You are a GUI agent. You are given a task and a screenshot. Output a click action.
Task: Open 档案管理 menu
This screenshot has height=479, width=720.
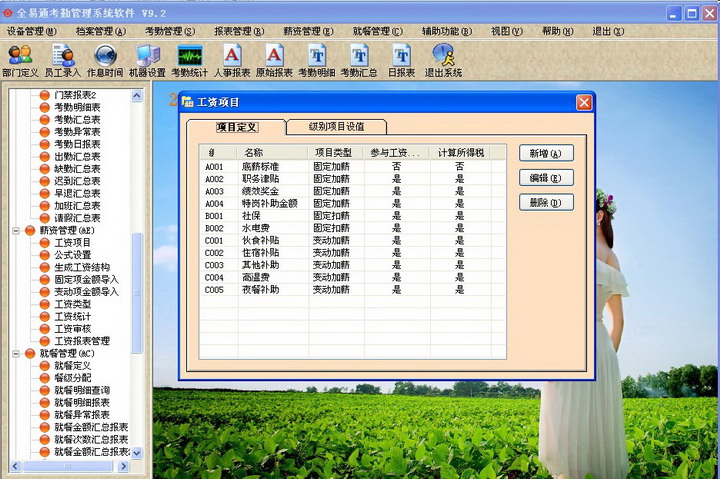coord(101,31)
